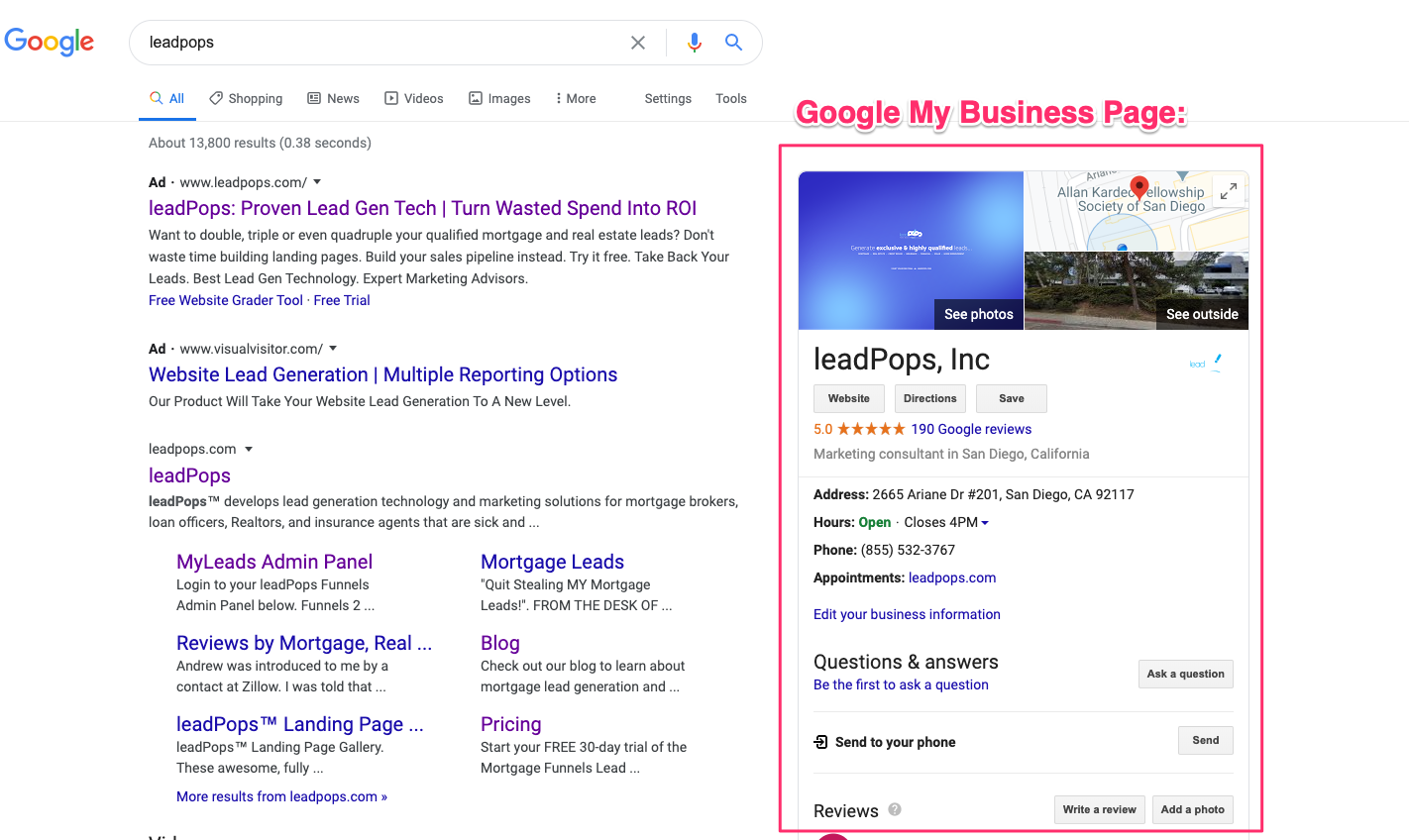This screenshot has width=1409, height=840.
Task: Open the 190 Google reviews link
Action: click(971, 429)
